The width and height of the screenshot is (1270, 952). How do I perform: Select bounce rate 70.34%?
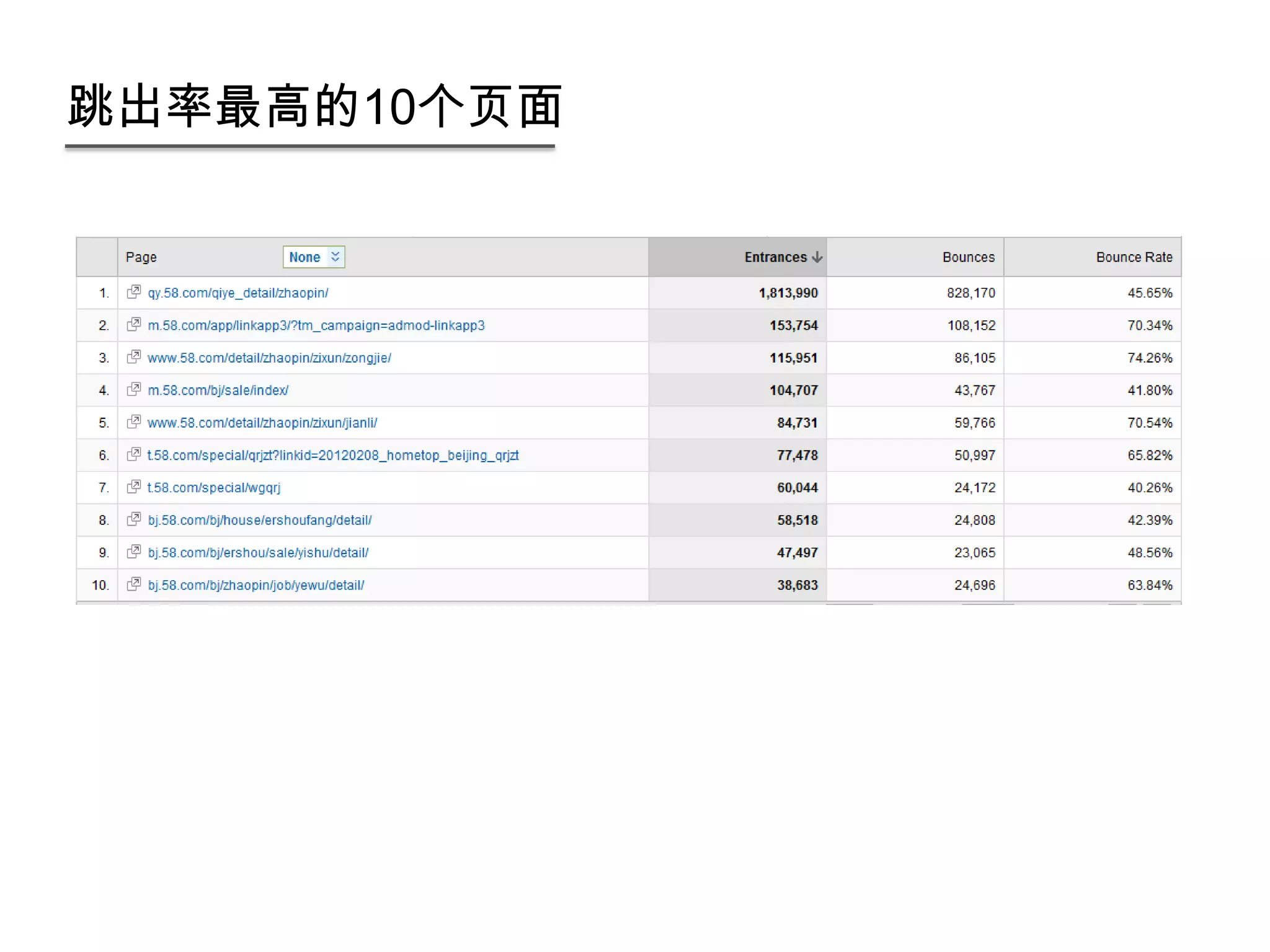tap(1150, 325)
